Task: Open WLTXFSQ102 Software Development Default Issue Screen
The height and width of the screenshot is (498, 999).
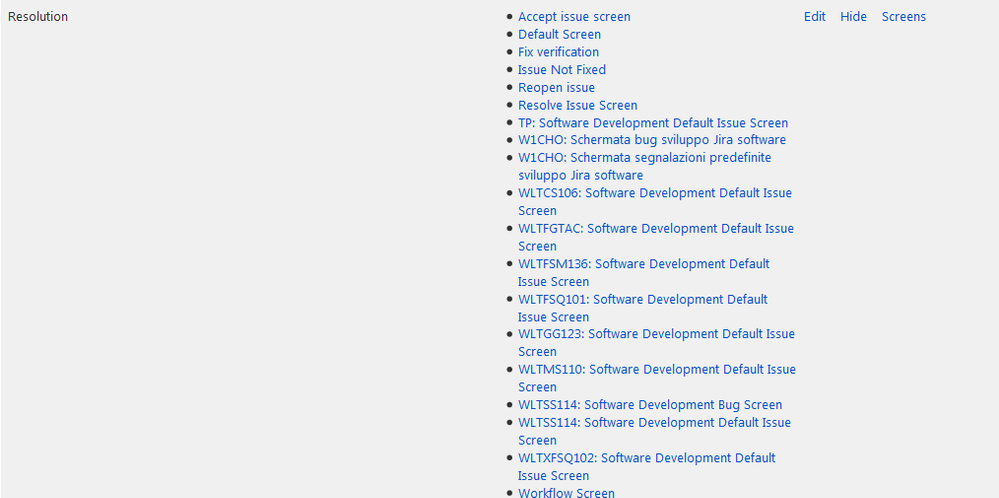Action: pos(647,467)
